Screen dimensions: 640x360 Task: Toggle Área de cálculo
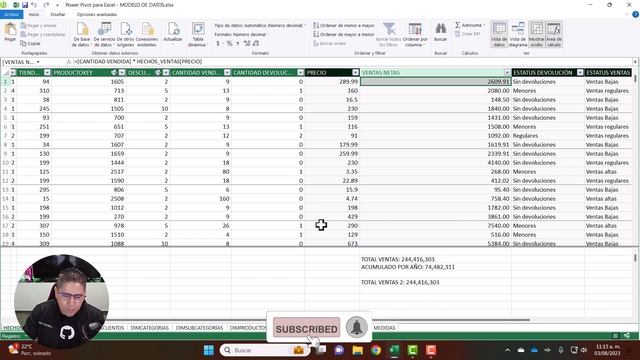(x=554, y=35)
